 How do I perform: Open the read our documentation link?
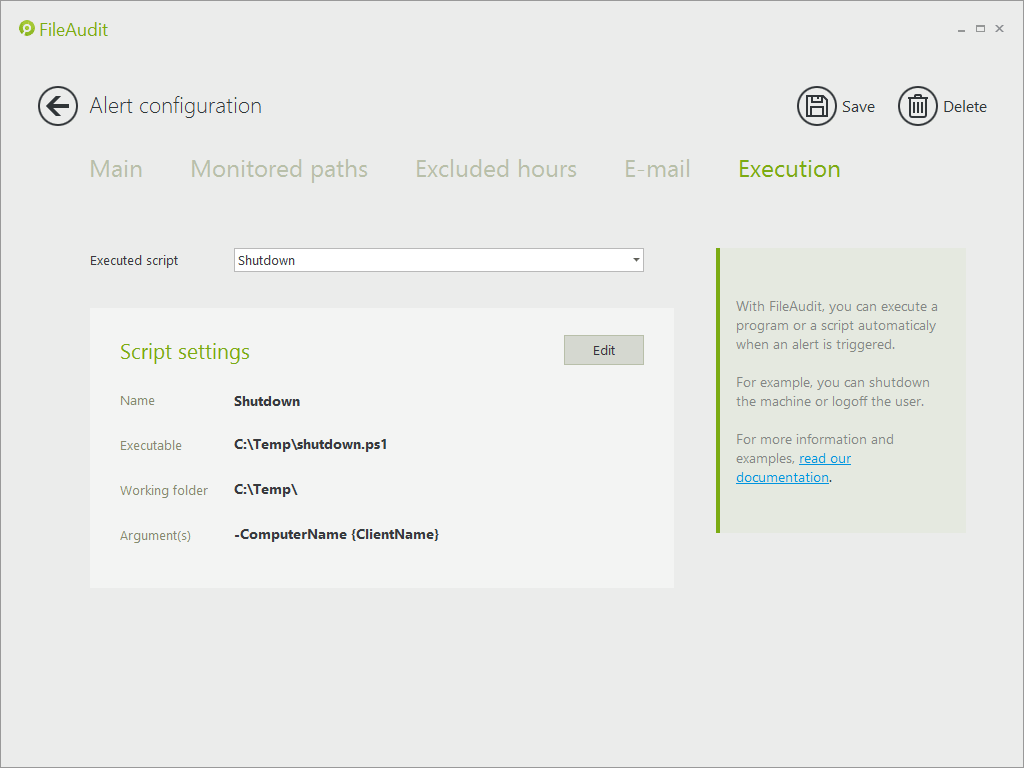[824, 459]
